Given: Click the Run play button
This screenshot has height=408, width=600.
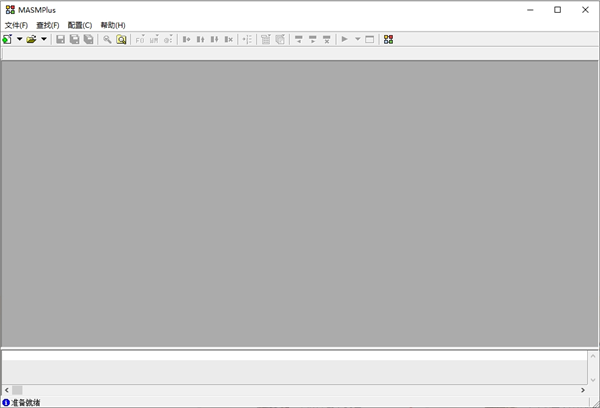Looking at the screenshot, I should [344, 39].
